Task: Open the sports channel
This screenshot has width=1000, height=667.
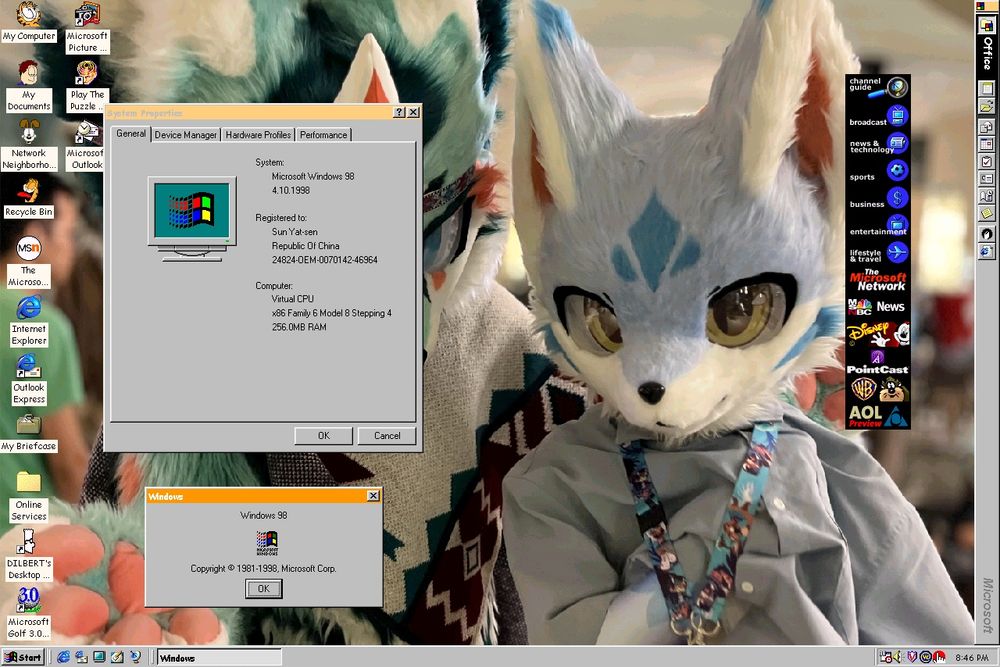Action: pyautogui.click(x=878, y=172)
